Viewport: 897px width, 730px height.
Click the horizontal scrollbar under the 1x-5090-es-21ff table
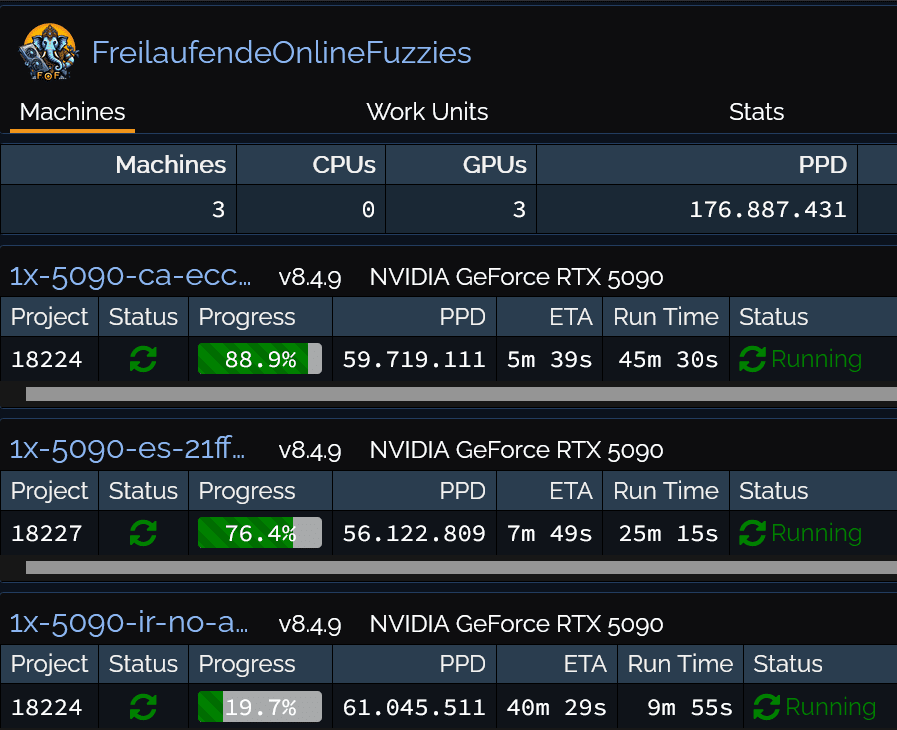(x=460, y=568)
